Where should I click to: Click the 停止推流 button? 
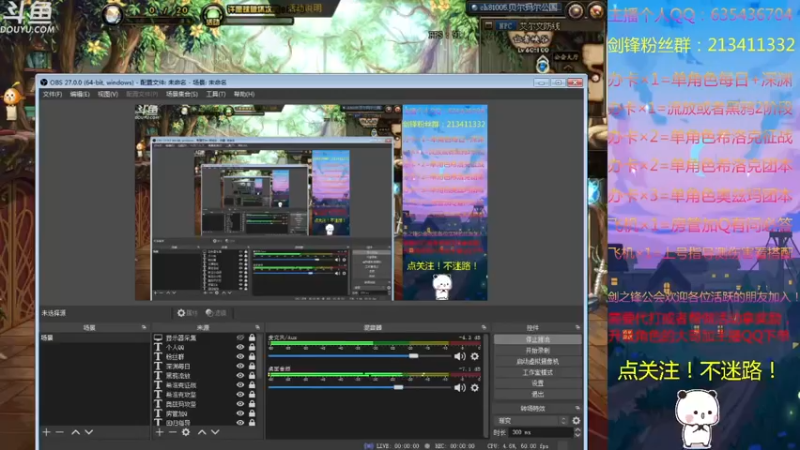pyautogui.click(x=538, y=339)
